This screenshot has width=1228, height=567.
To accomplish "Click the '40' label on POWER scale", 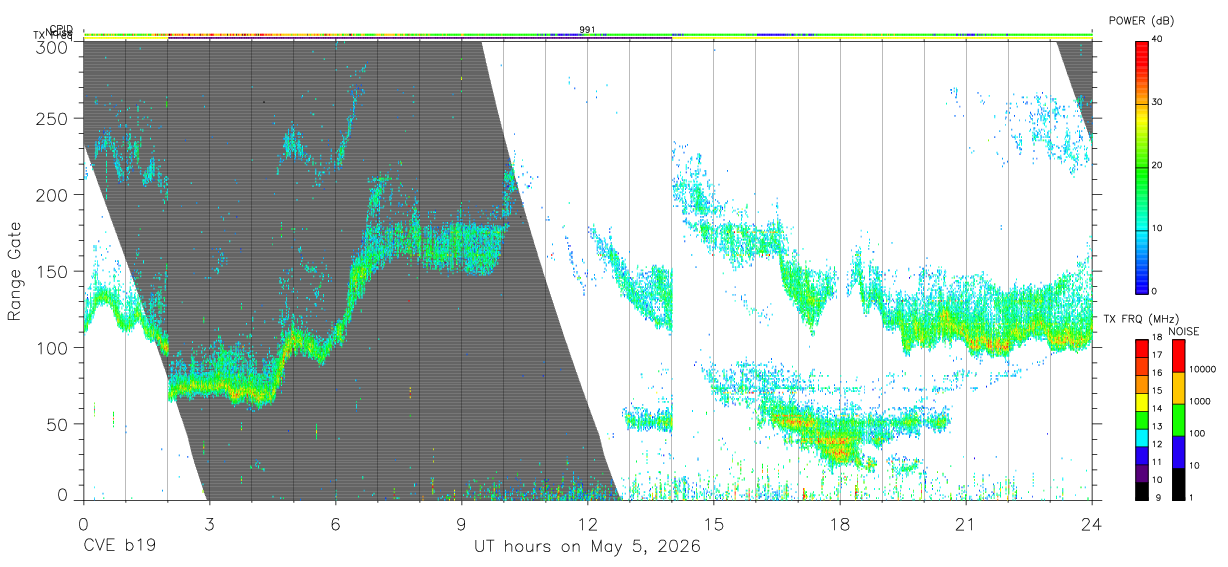I will (x=1159, y=40).
